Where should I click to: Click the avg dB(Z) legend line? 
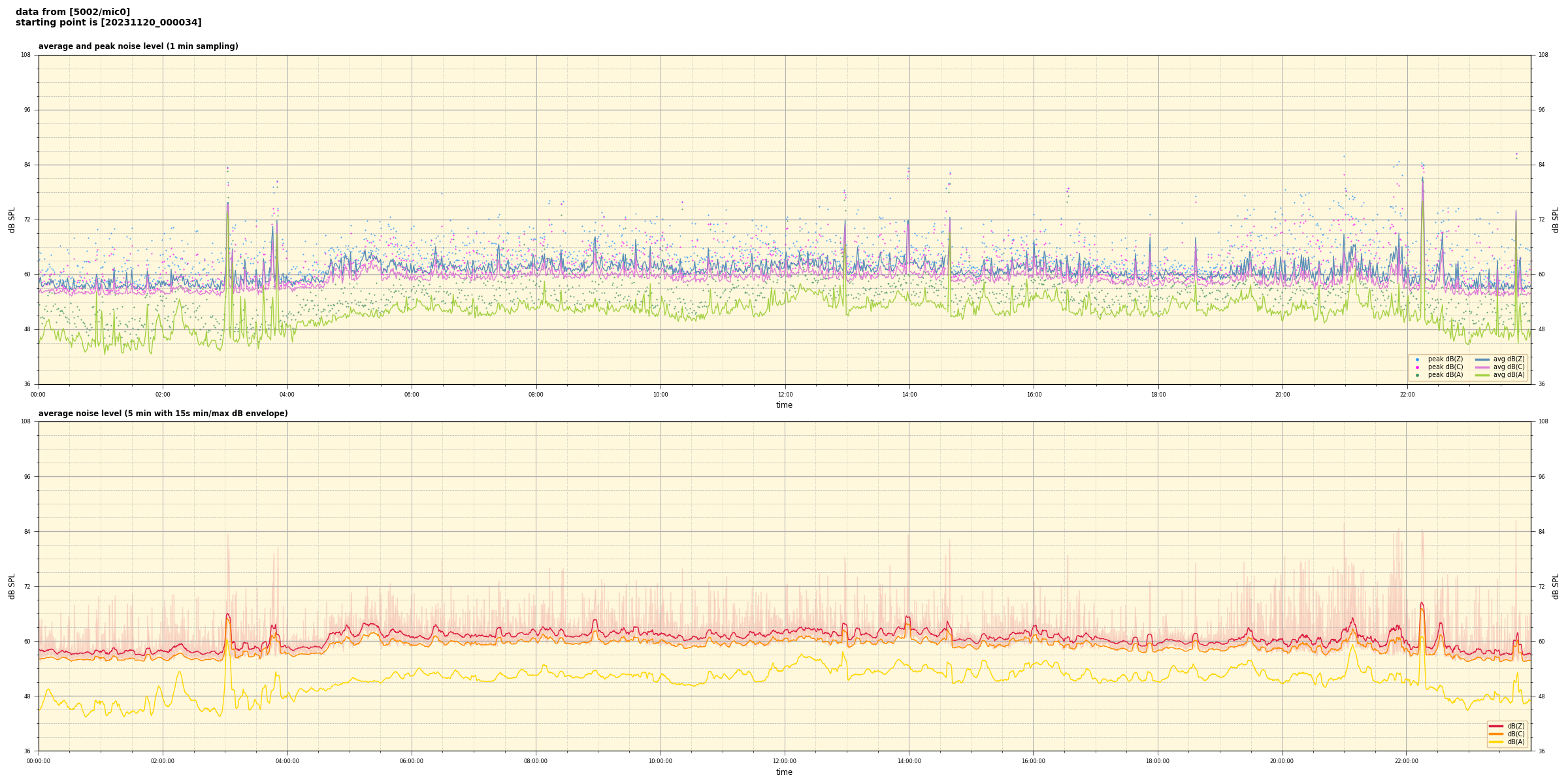pos(1482,359)
